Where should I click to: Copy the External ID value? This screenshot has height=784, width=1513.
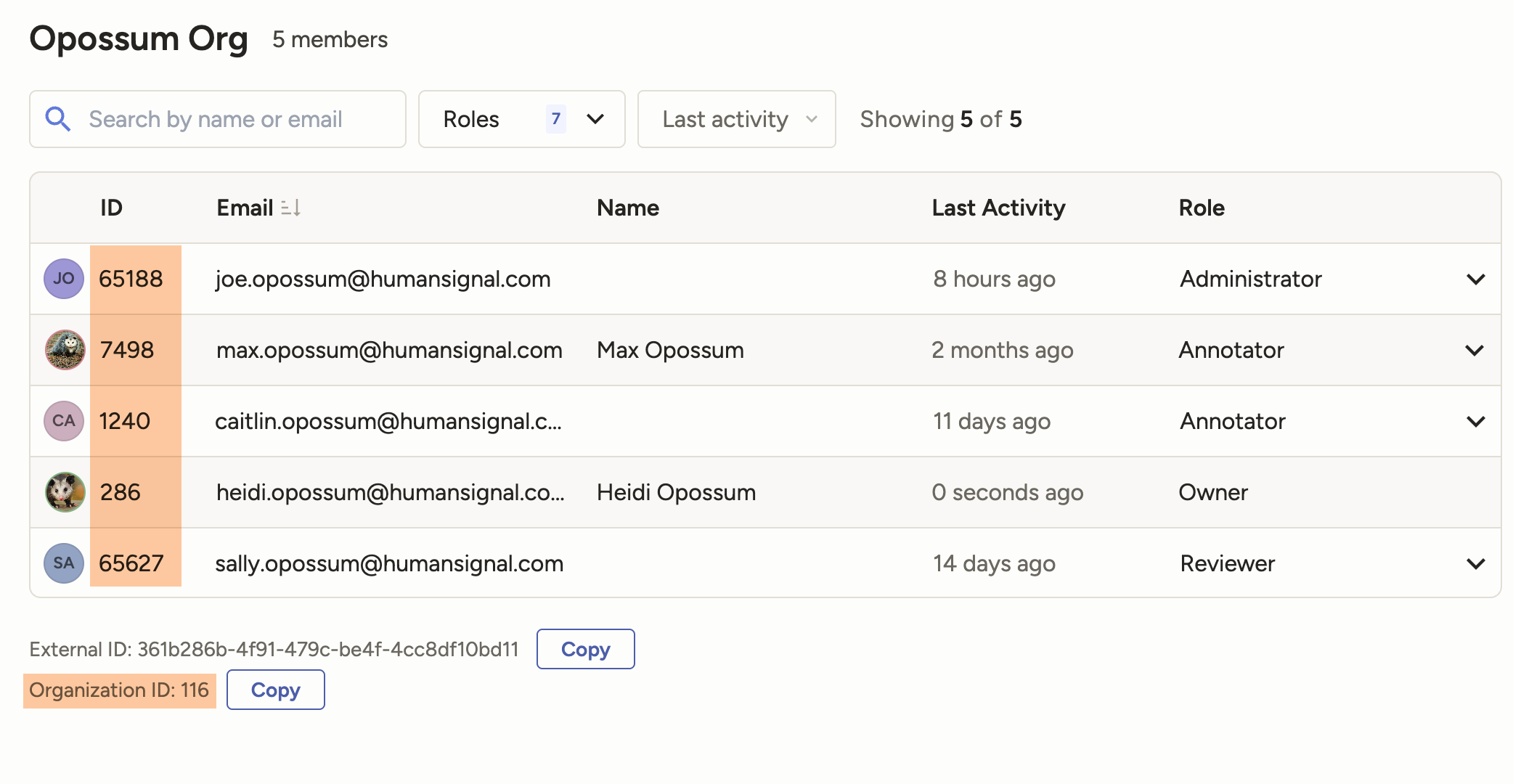tap(585, 649)
